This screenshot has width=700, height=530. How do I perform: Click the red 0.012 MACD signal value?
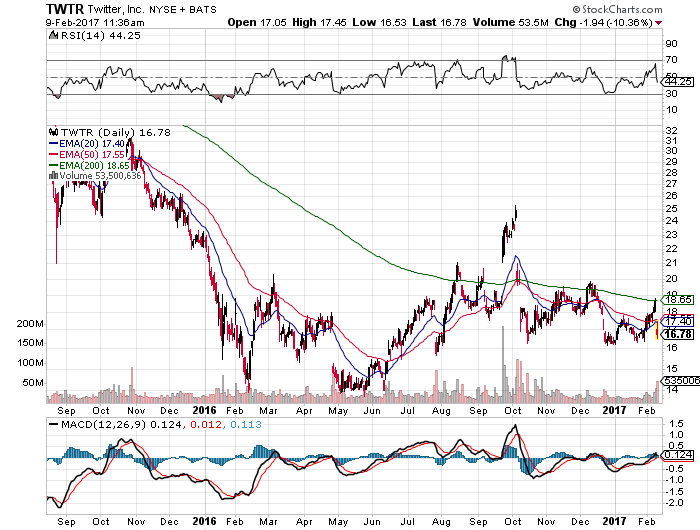pos(206,425)
